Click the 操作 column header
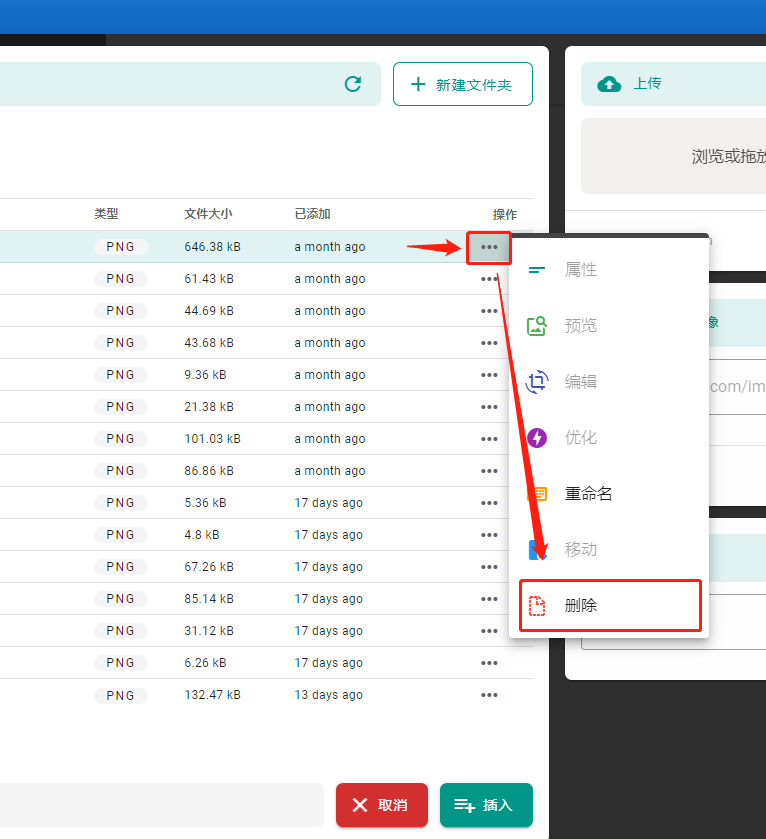The image size is (766, 839). 504,215
